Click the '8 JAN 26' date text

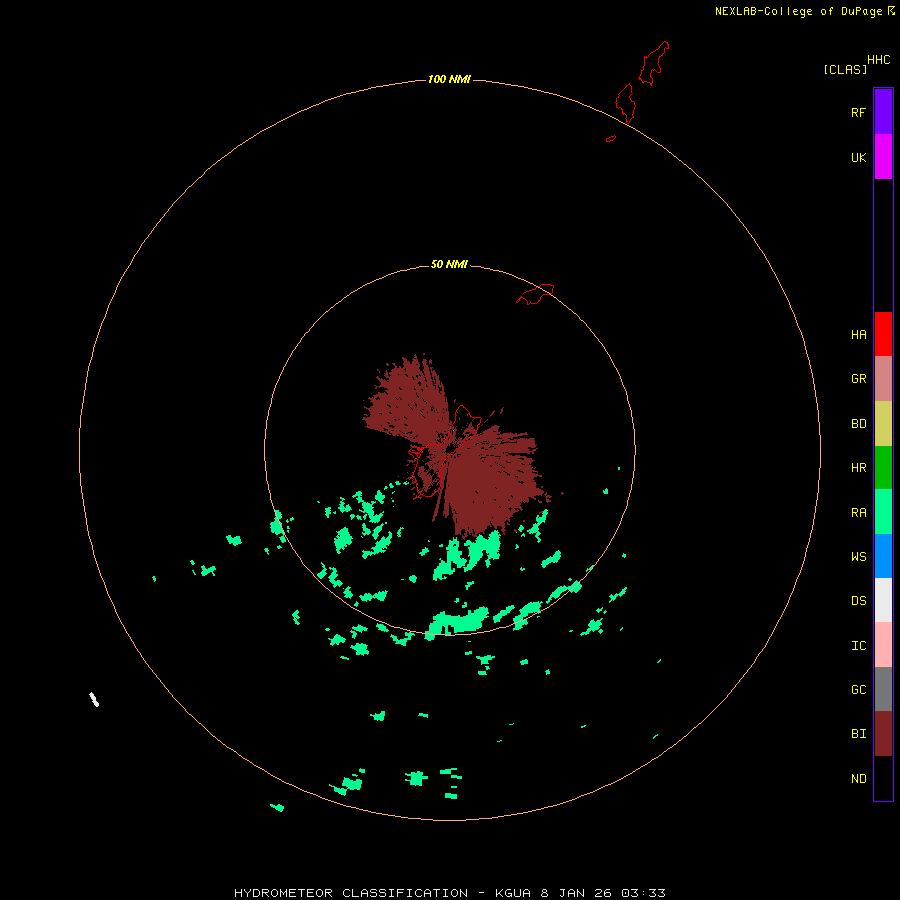577,893
